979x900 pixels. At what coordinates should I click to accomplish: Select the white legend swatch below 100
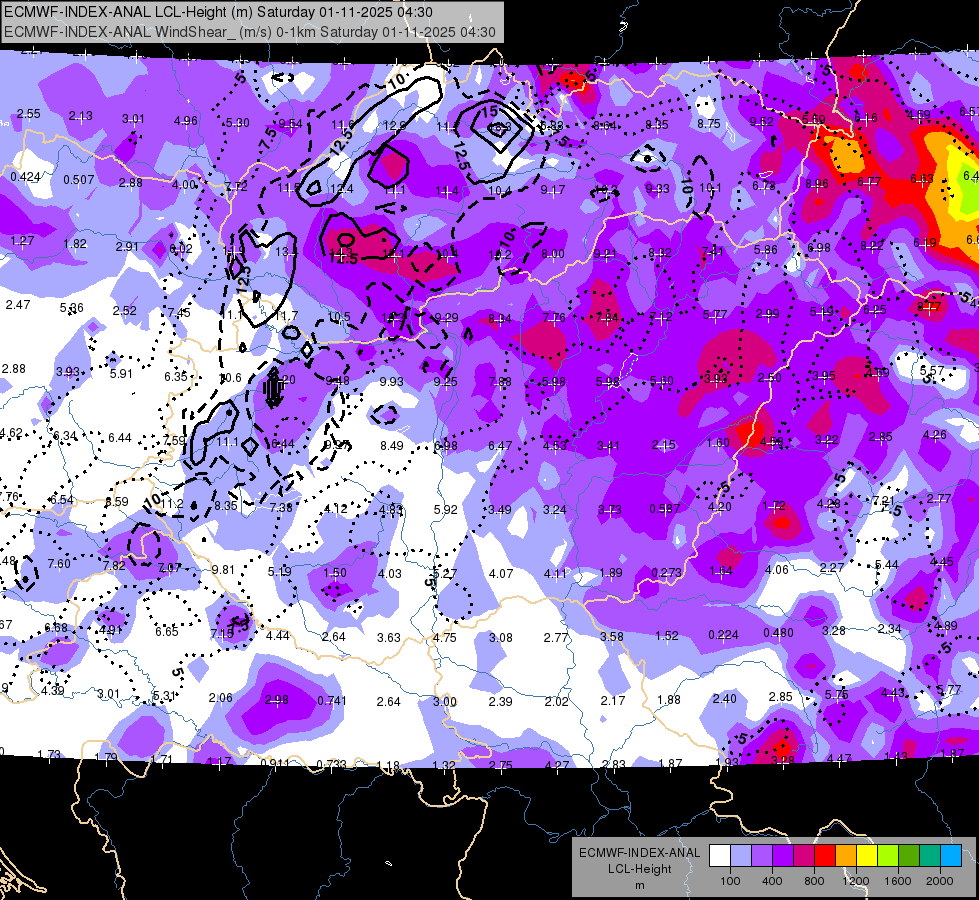(720, 856)
